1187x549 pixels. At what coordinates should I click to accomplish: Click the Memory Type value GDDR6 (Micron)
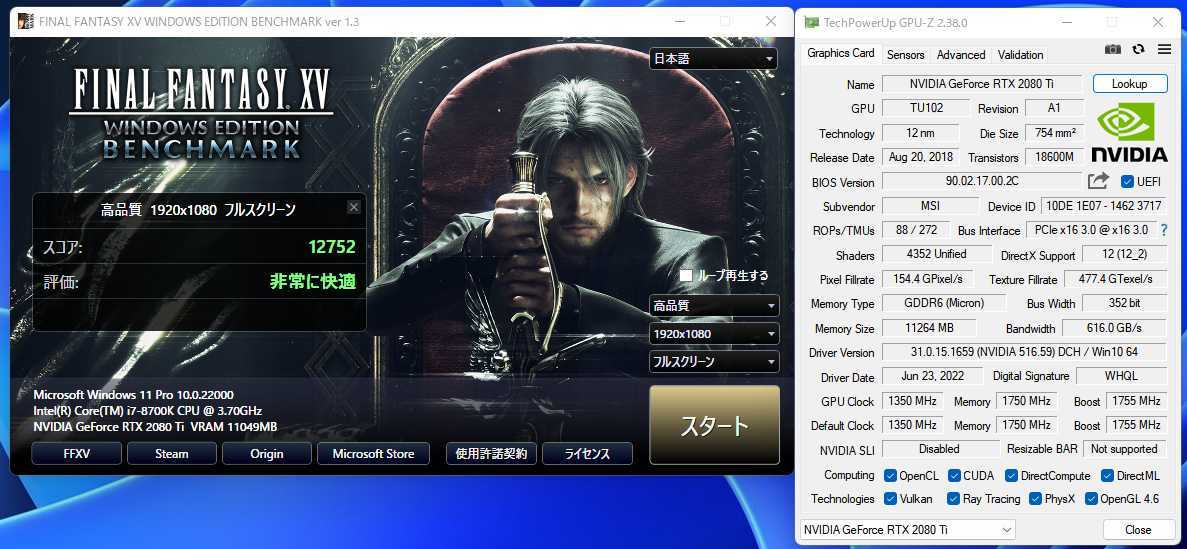[x=944, y=303]
